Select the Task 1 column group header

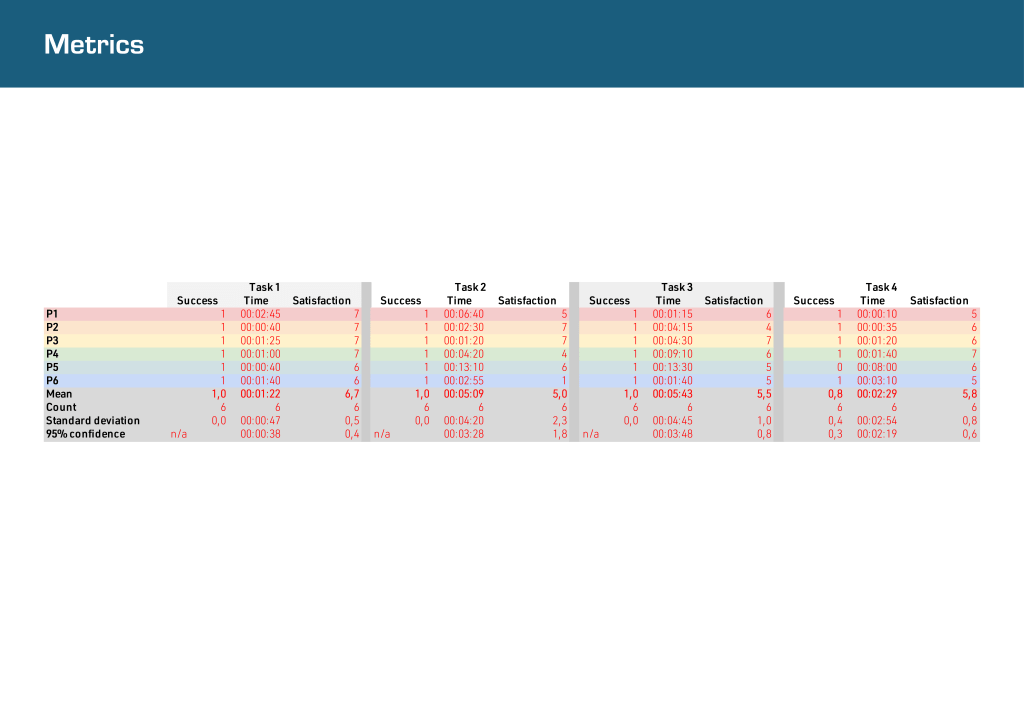[x=264, y=287]
